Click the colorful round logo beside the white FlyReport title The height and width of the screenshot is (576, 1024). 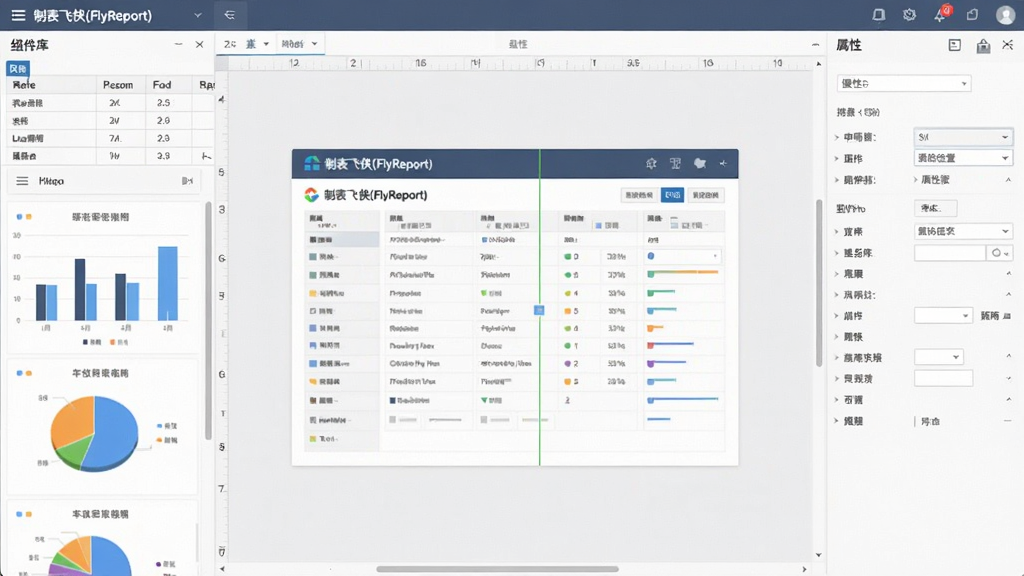(x=312, y=195)
